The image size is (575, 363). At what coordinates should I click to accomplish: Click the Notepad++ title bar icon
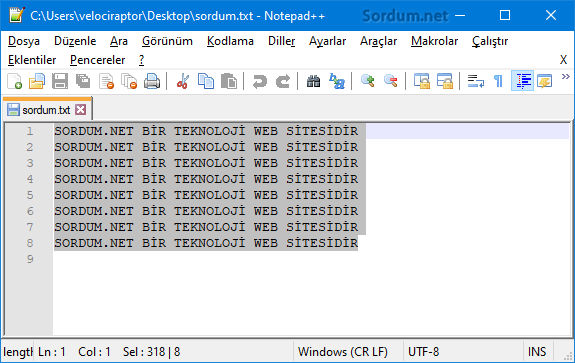[x=17, y=15]
